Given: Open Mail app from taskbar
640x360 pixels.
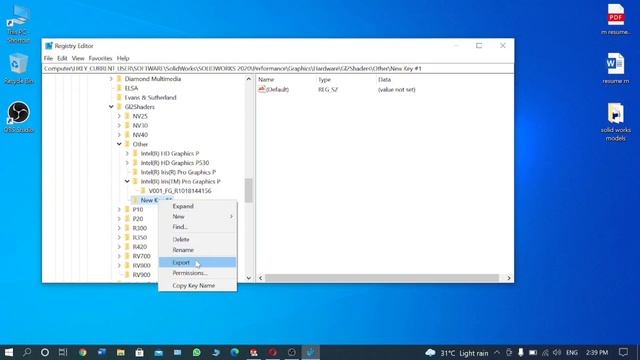Looking at the screenshot, I should click(x=158, y=352).
